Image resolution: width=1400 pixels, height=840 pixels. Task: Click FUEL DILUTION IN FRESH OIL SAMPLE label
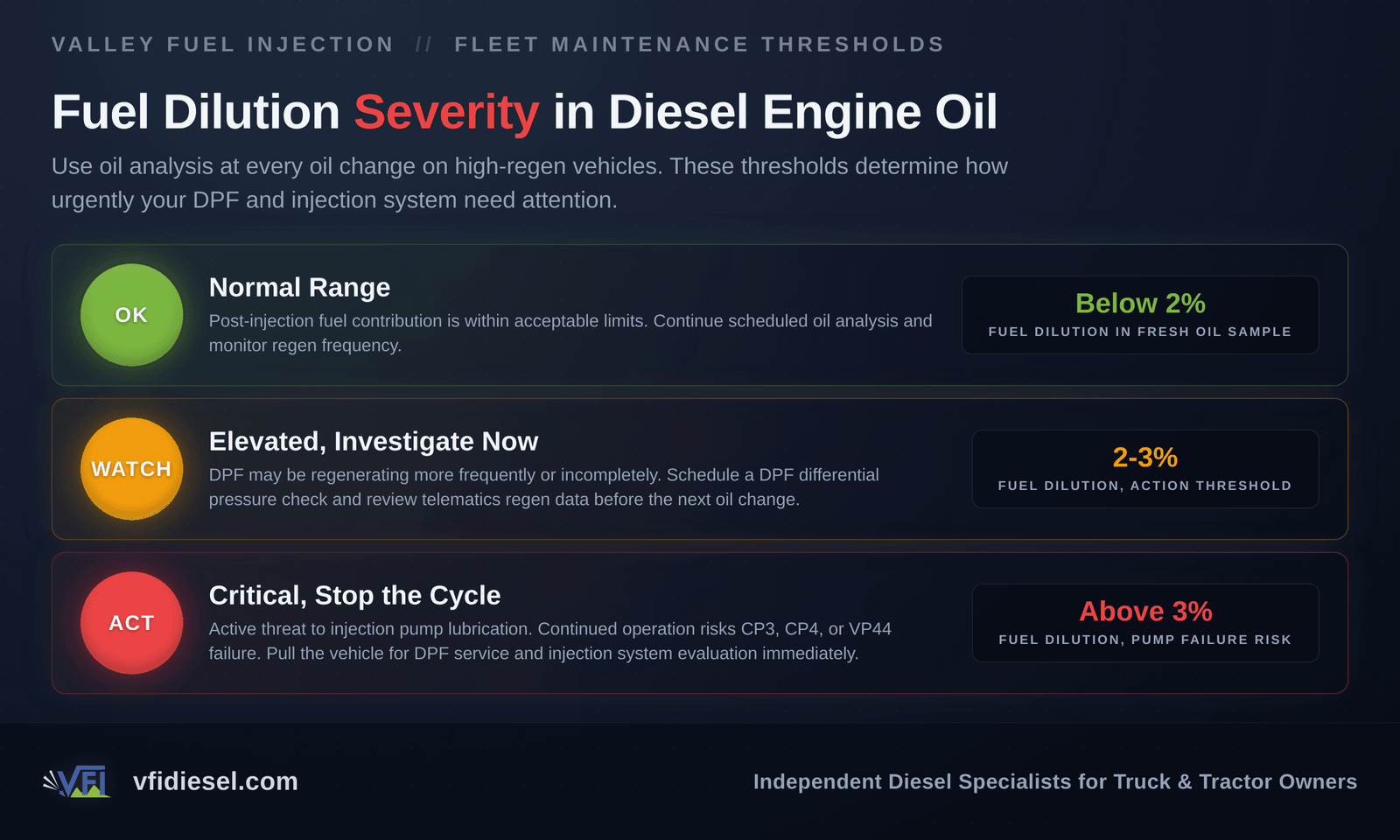[x=1140, y=332]
